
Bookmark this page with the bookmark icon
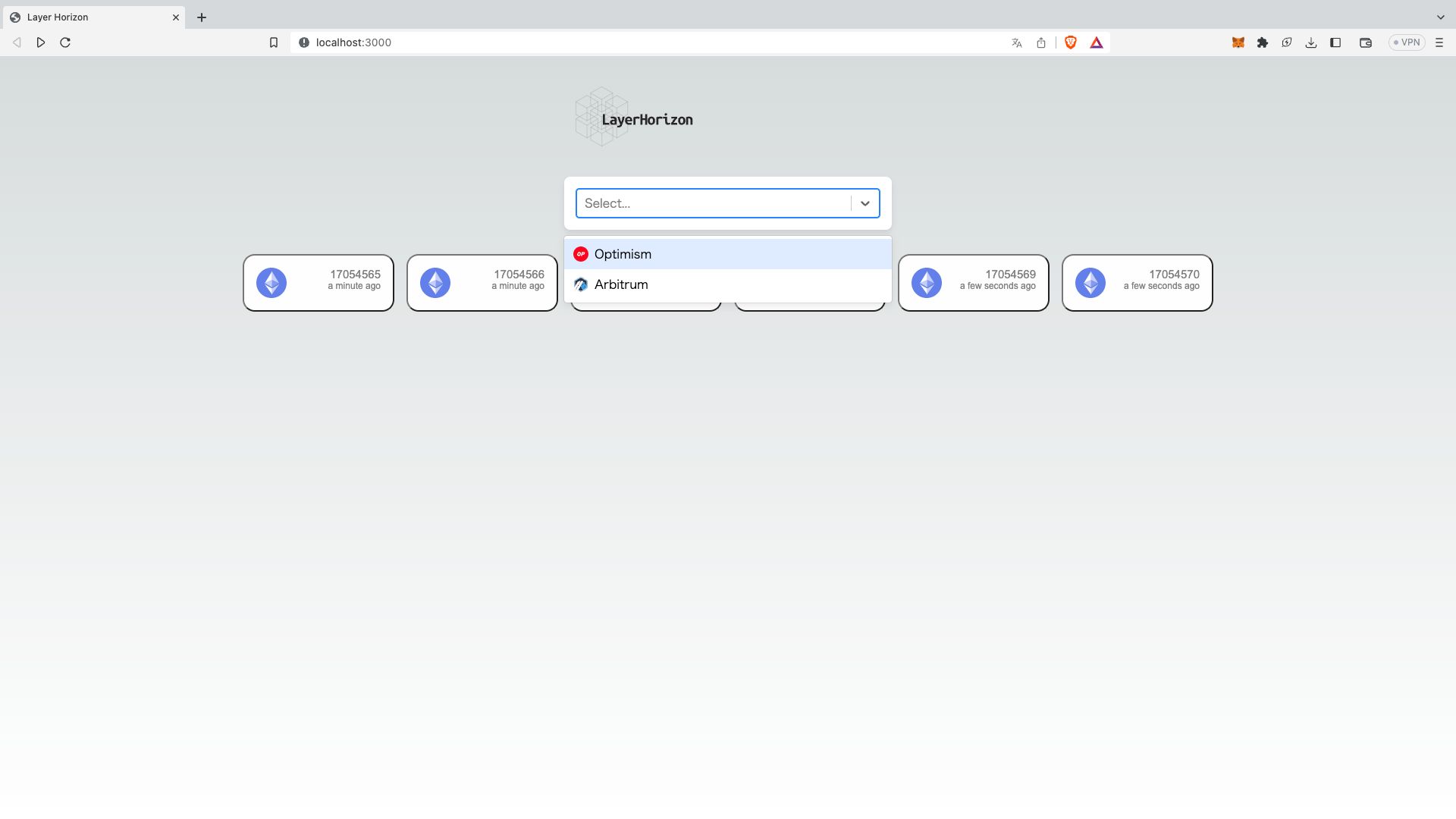pos(274,42)
